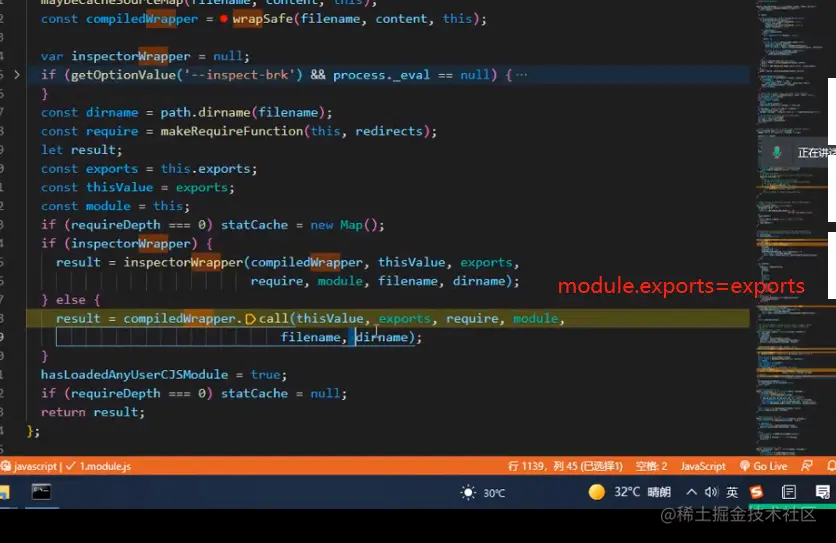This screenshot has height=543, width=836.
Task: Click the inline breakpoint marker before call(
Action: (250, 319)
